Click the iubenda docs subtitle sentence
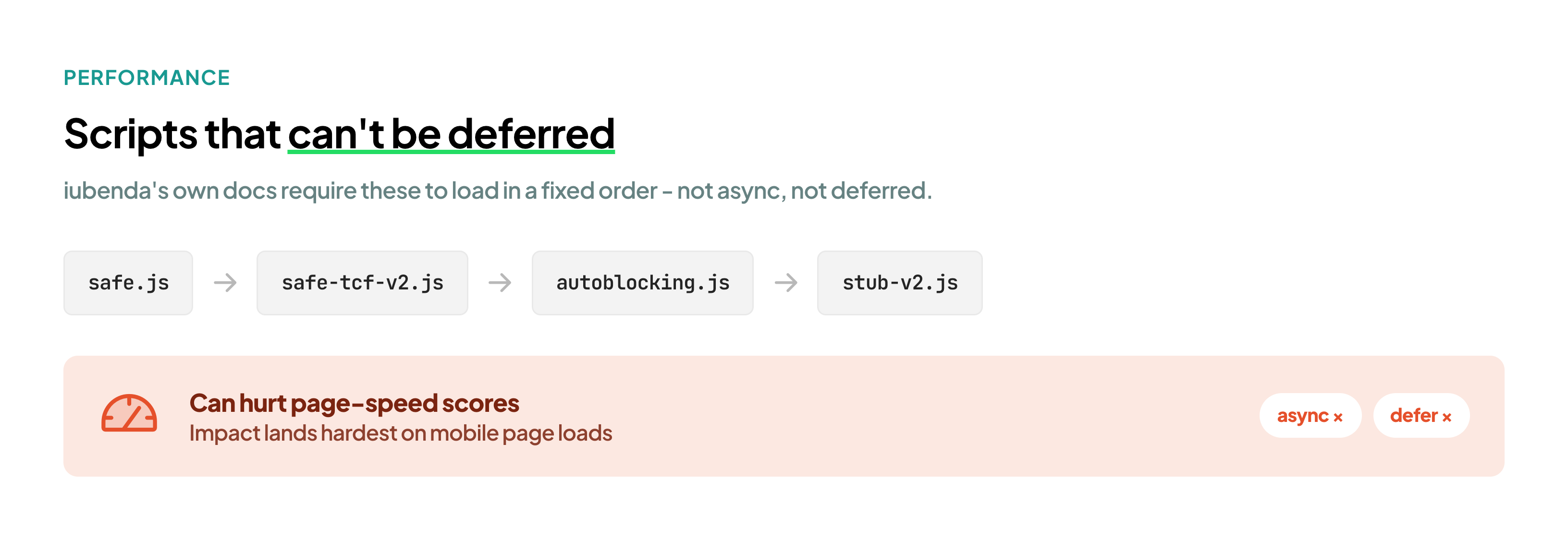 point(497,191)
